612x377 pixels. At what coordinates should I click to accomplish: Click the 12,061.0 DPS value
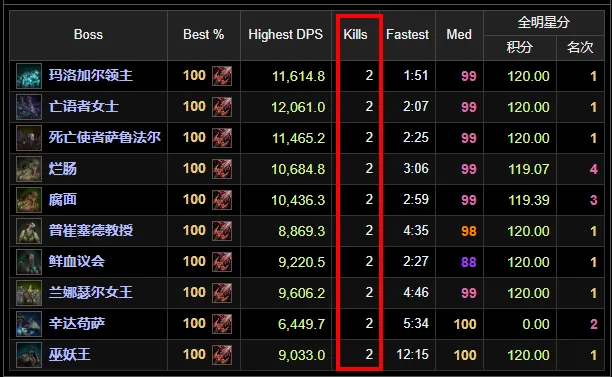[298, 107]
